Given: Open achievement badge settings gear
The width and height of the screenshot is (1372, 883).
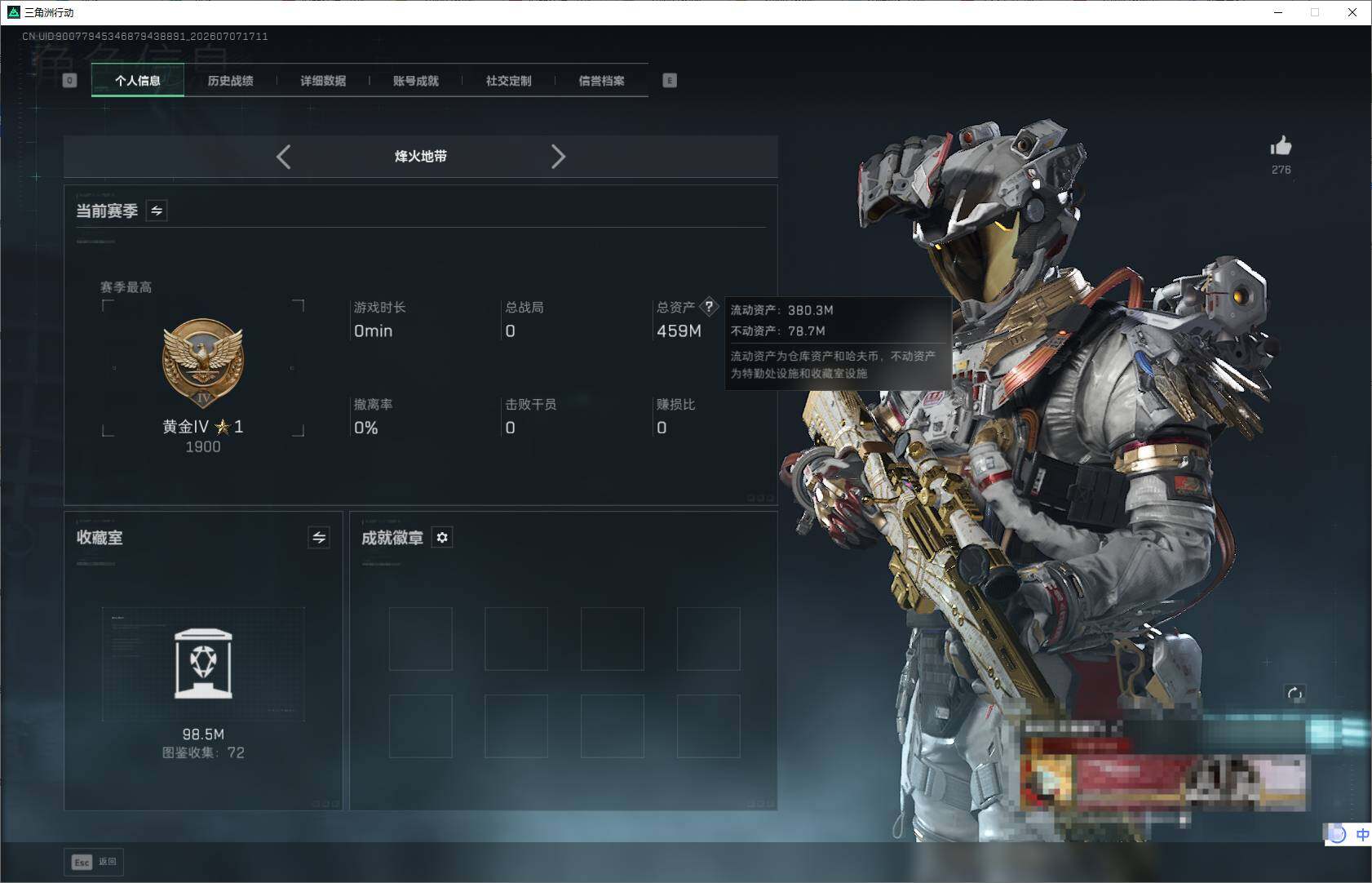Looking at the screenshot, I should 442,538.
